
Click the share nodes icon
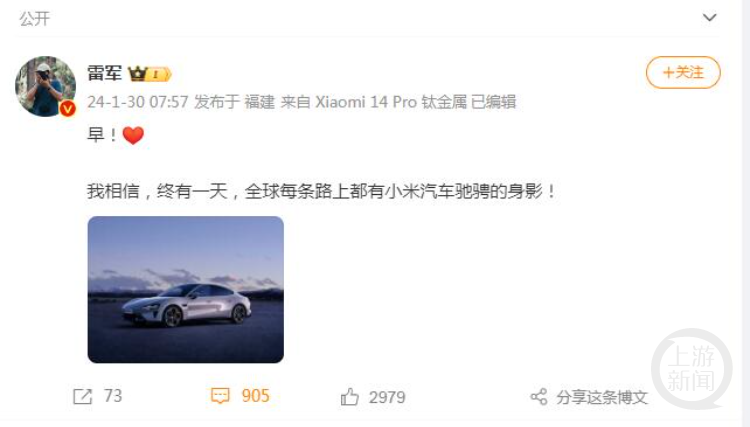tap(539, 397)
